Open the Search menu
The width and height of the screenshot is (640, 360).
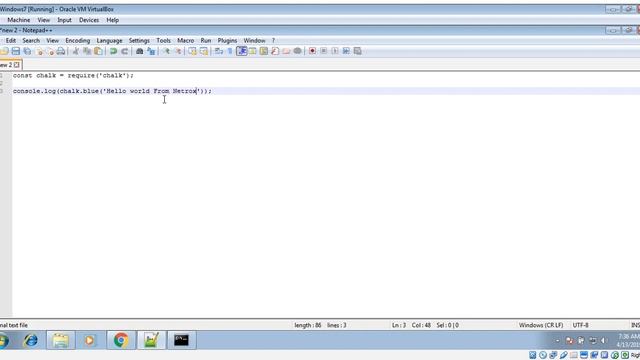(31, 40)
